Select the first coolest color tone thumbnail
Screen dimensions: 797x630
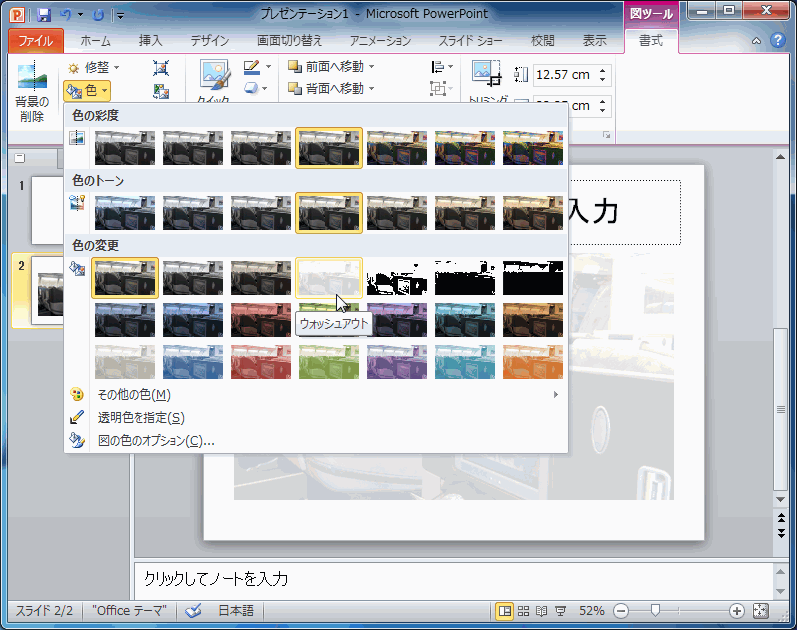(125, 213)
